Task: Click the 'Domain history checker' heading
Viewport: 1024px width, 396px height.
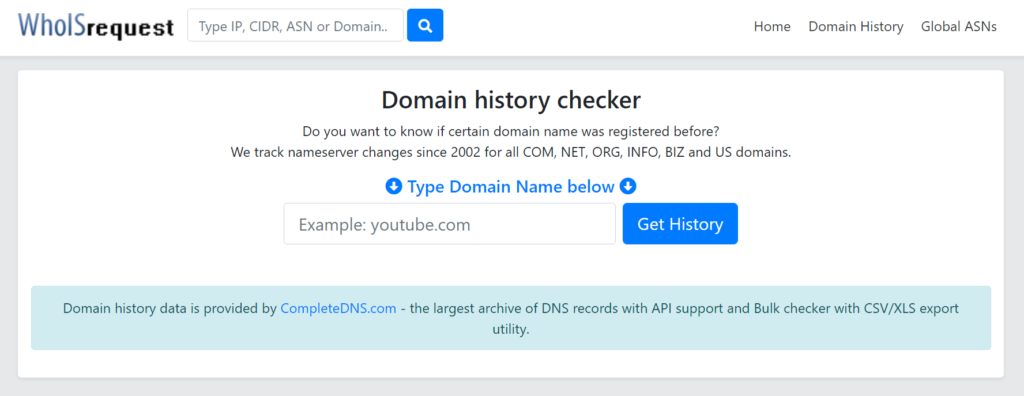Action: tap(511, 100)
